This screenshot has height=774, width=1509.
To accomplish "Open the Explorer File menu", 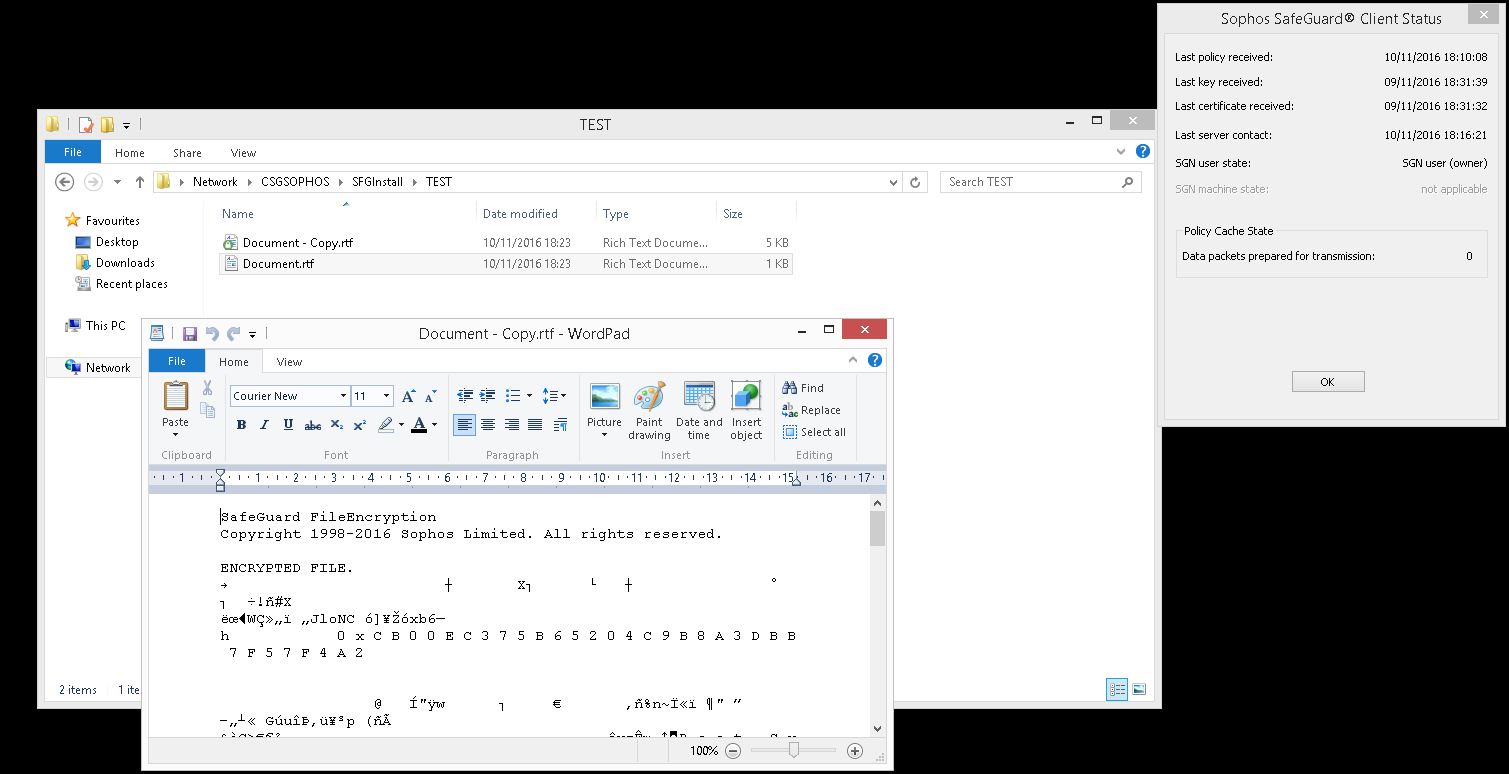I will click(x=73, y=152).
